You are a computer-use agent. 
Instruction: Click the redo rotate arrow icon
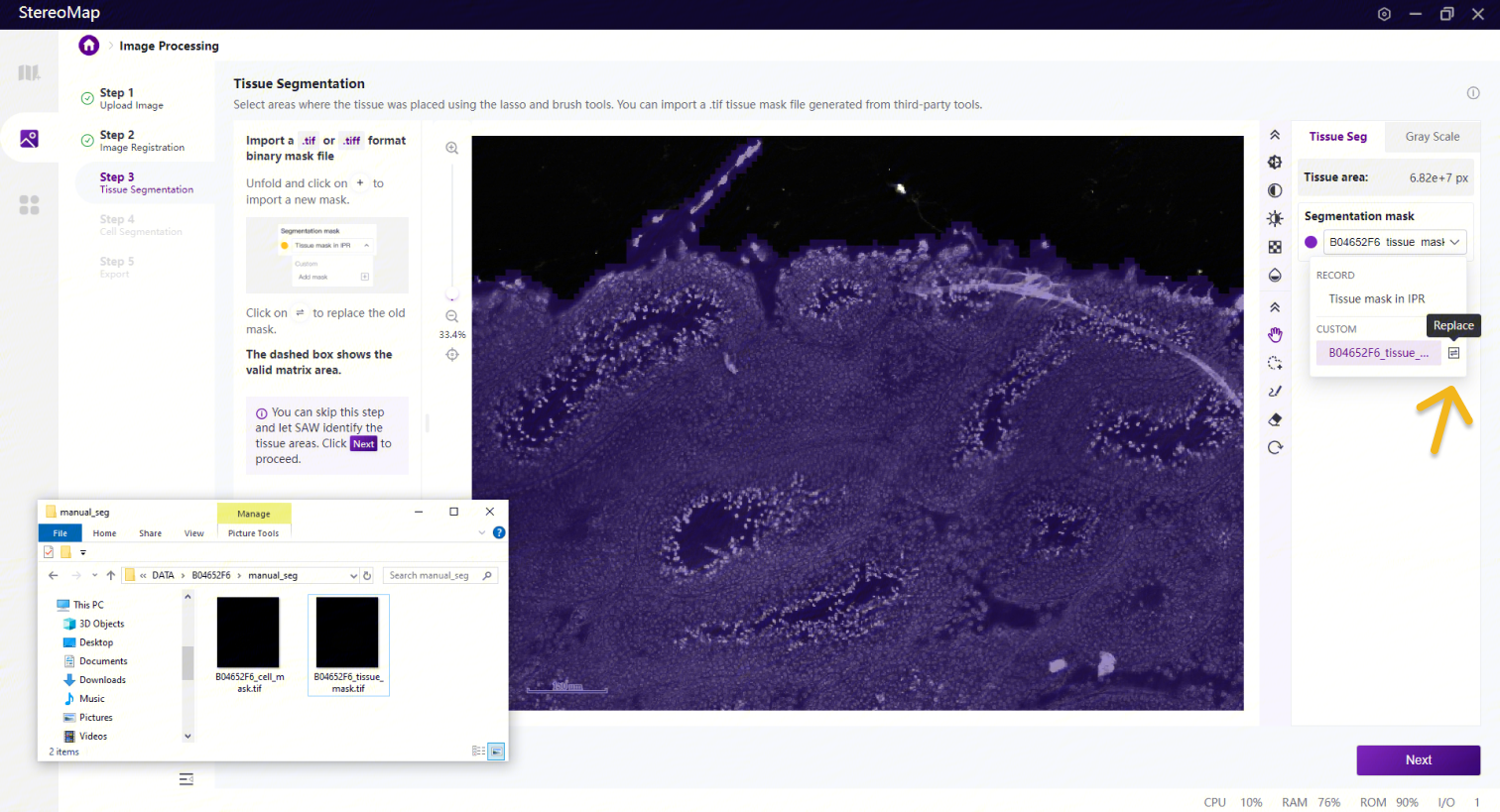pos(1275,447)
